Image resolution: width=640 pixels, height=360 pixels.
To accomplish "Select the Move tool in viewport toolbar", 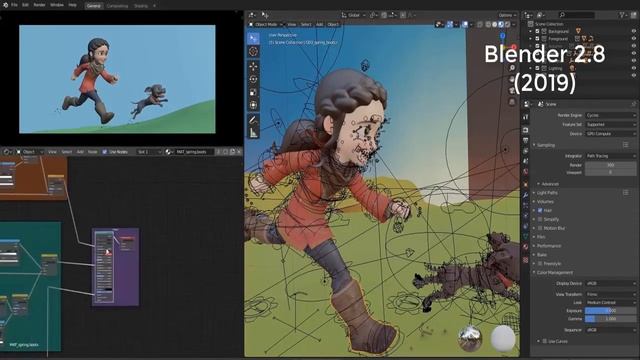I will click(253, 67).
